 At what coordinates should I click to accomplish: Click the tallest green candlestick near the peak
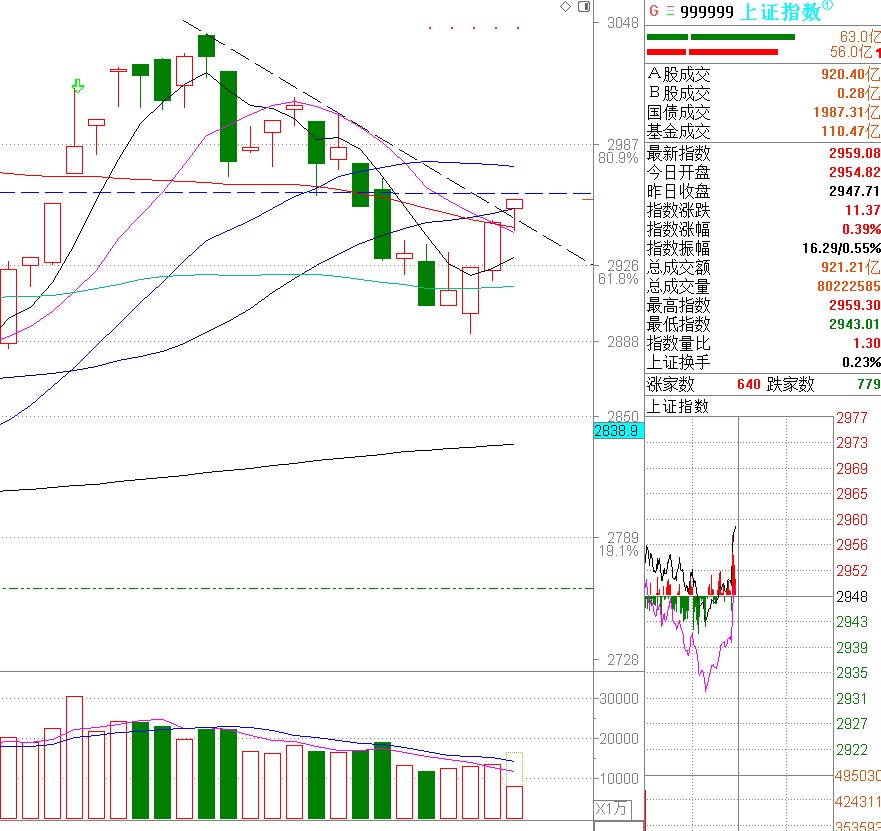(228, 116)
